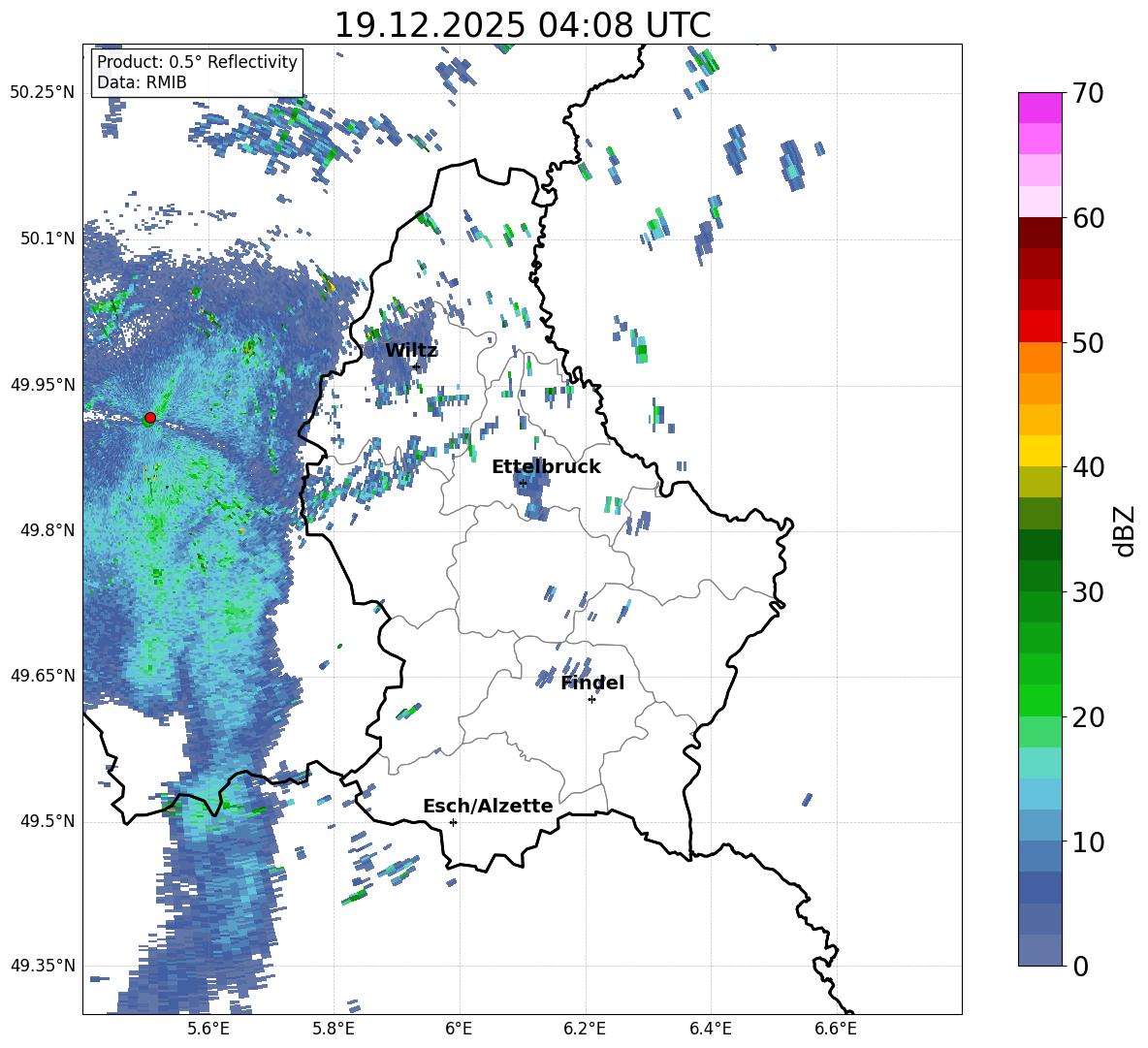This screenshot has width=1148, height=1048.
Task: Click the plus marker below Wiltz
Action: [x=417, y=366]
